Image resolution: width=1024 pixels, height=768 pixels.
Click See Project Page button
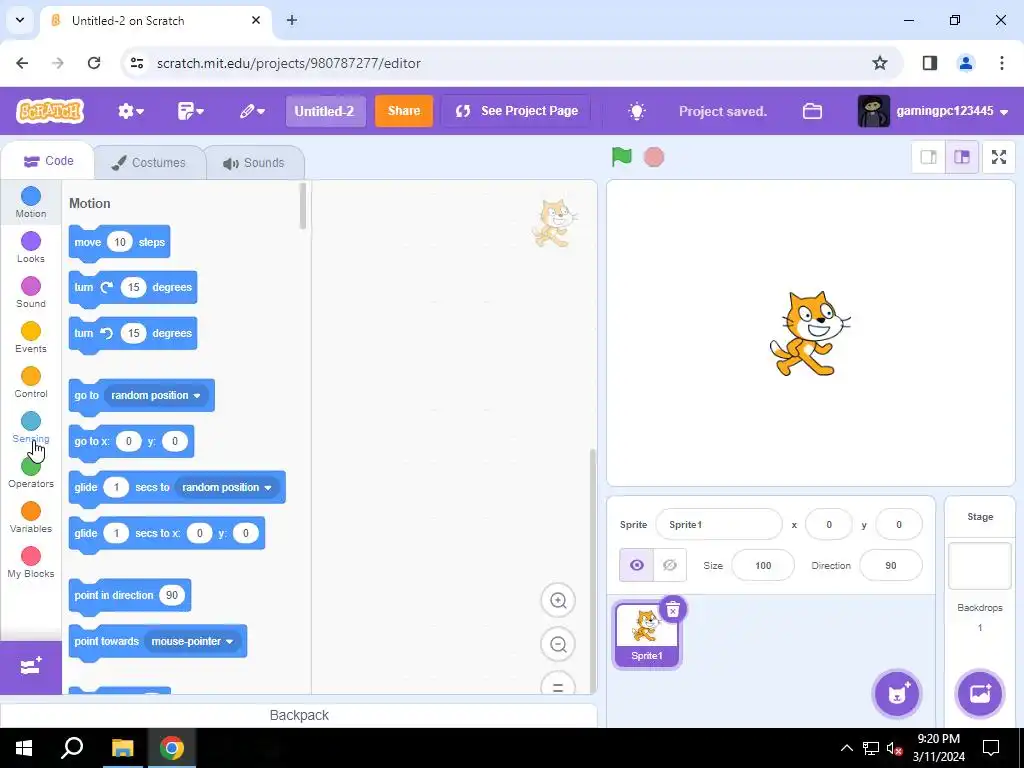[x=516, y=111]
